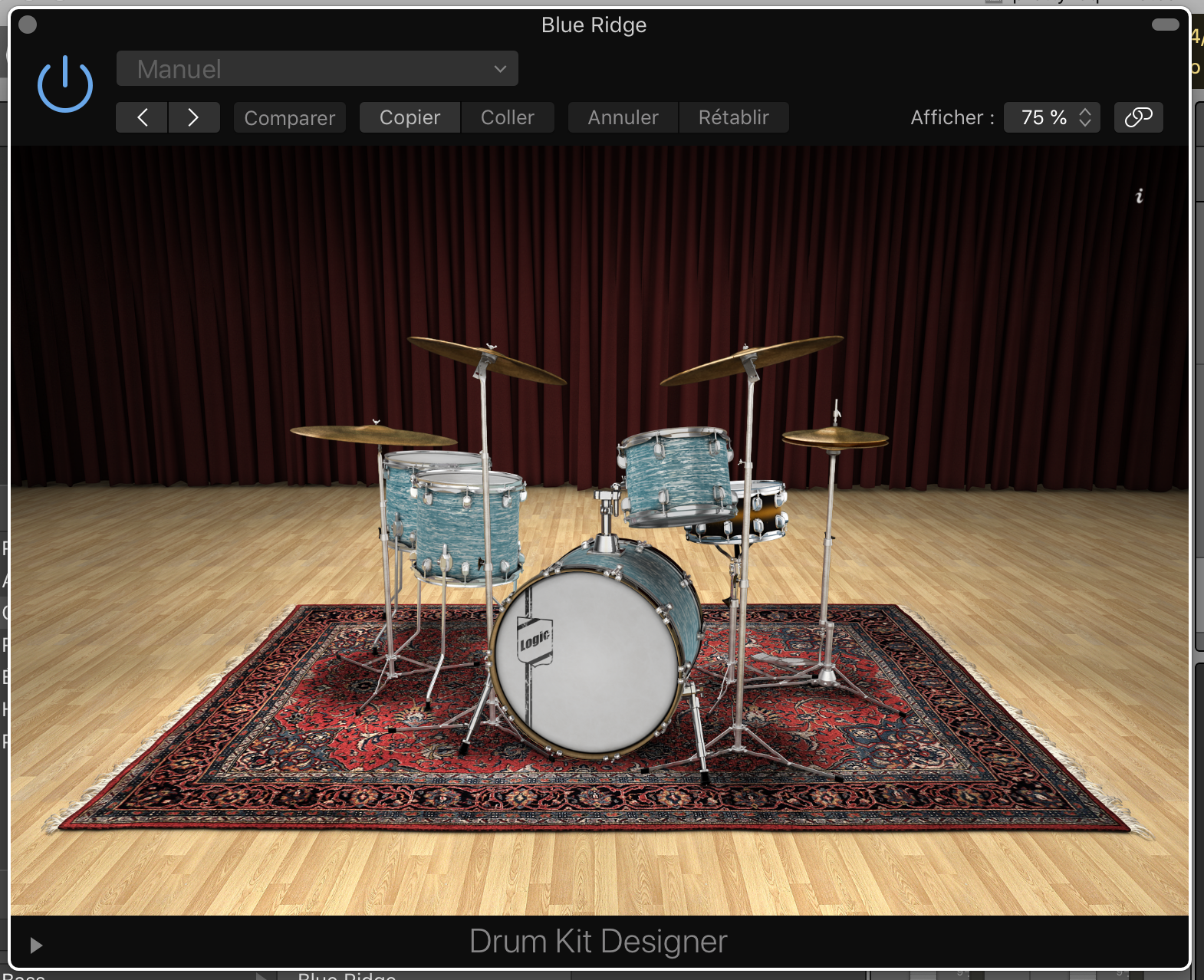Toggle the plug-in power button
Viewport: 1204px width, 980px height.
65,84
